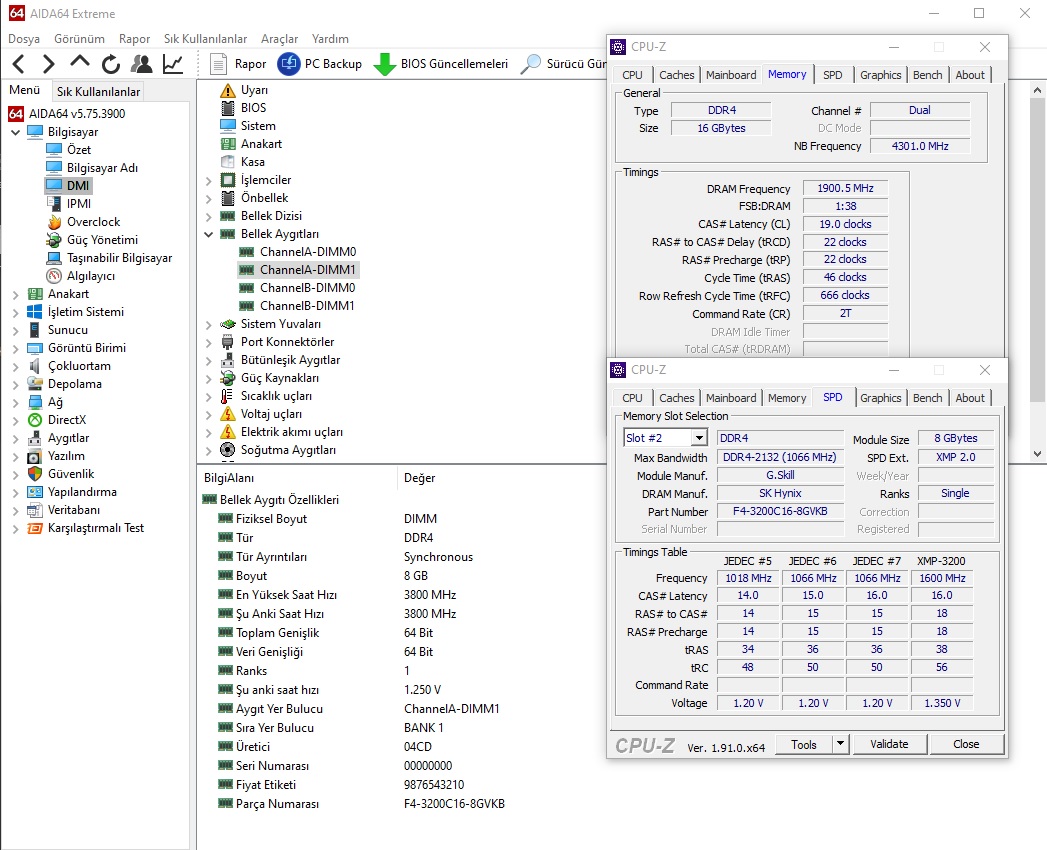Click the Validate button in CPU-Z
The image size is (1047, 850).
point(889,744)
